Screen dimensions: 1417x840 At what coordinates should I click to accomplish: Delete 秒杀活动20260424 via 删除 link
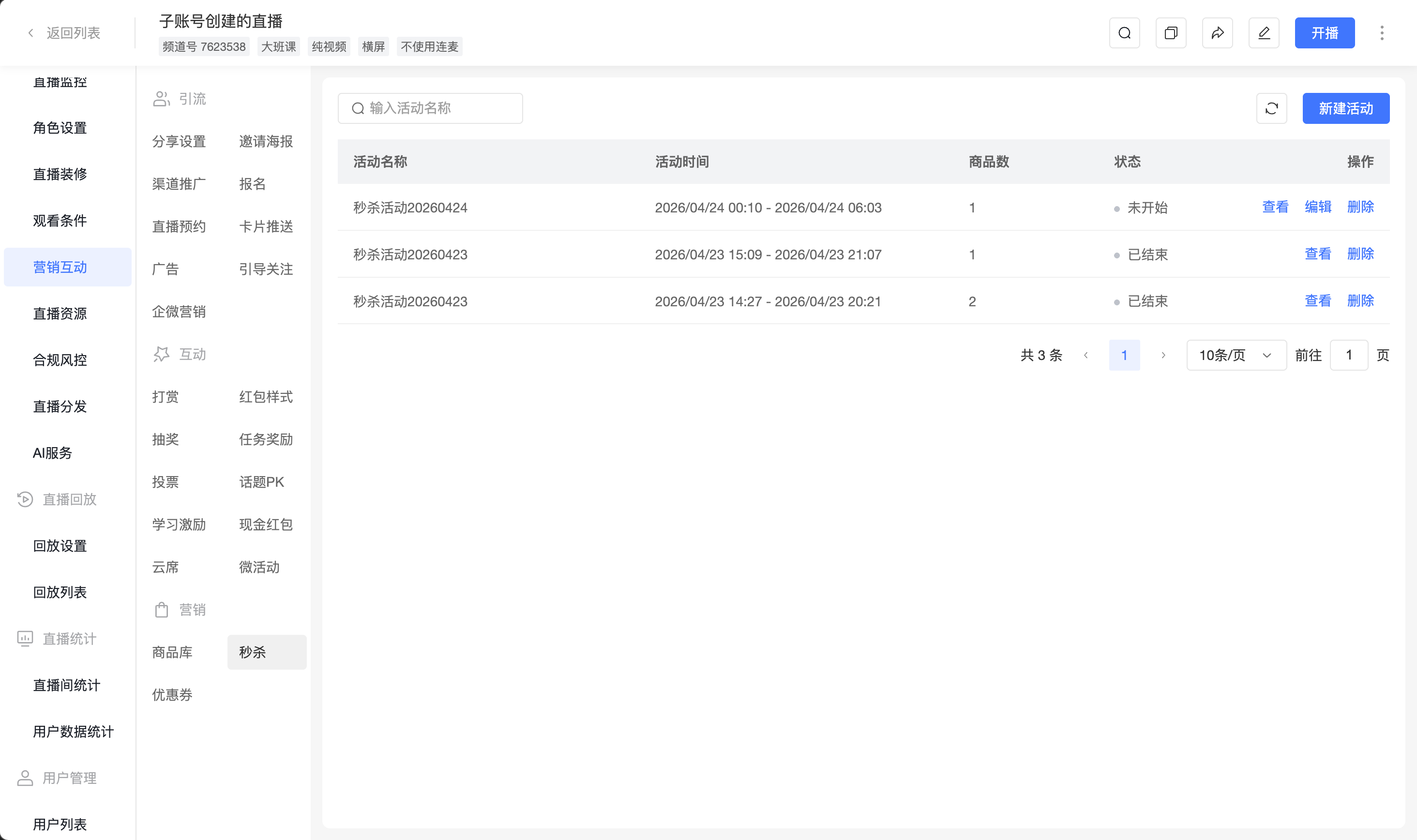tap(1360, 207)
